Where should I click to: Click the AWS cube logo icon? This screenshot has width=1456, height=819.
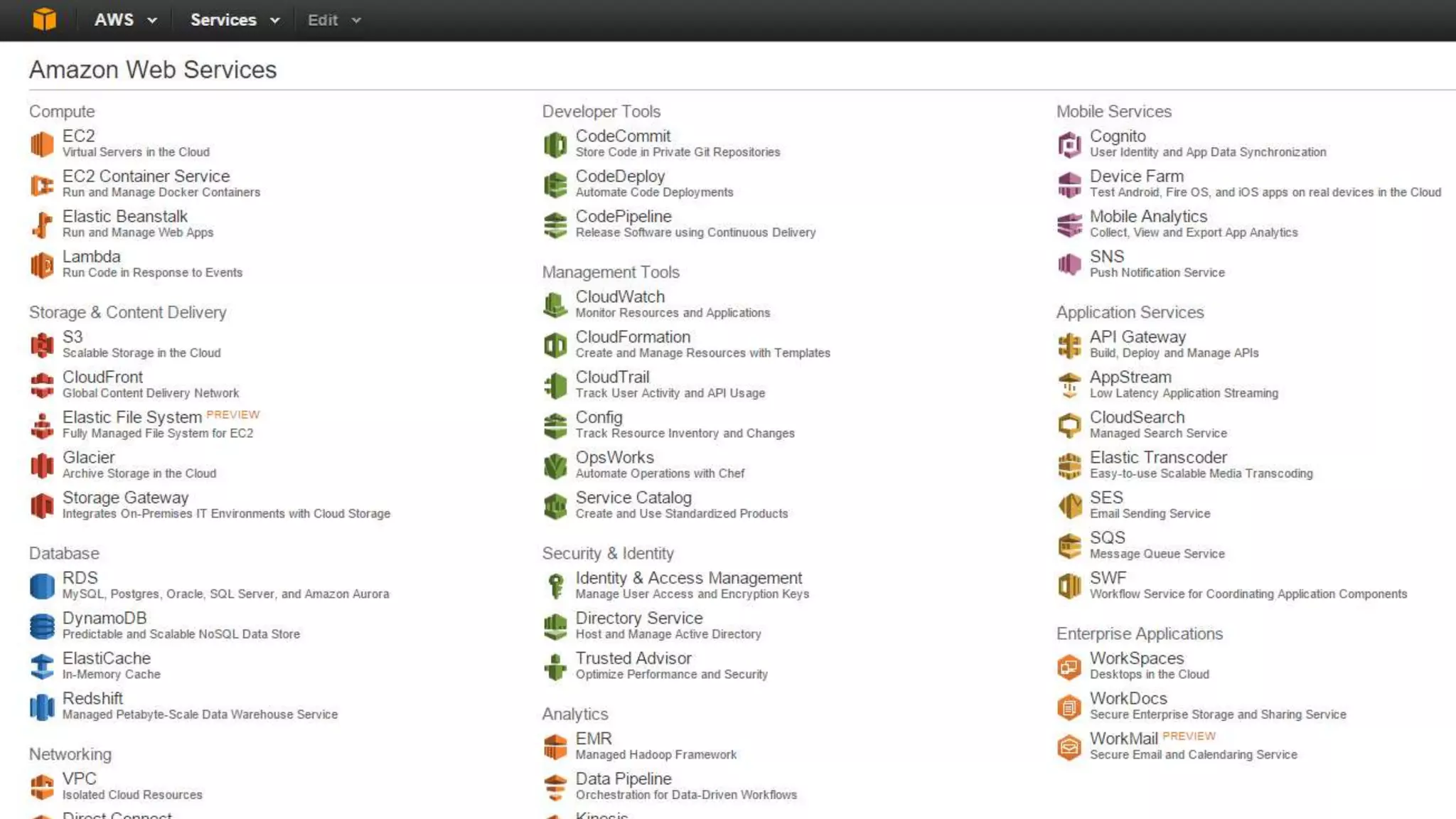(44, 19)
